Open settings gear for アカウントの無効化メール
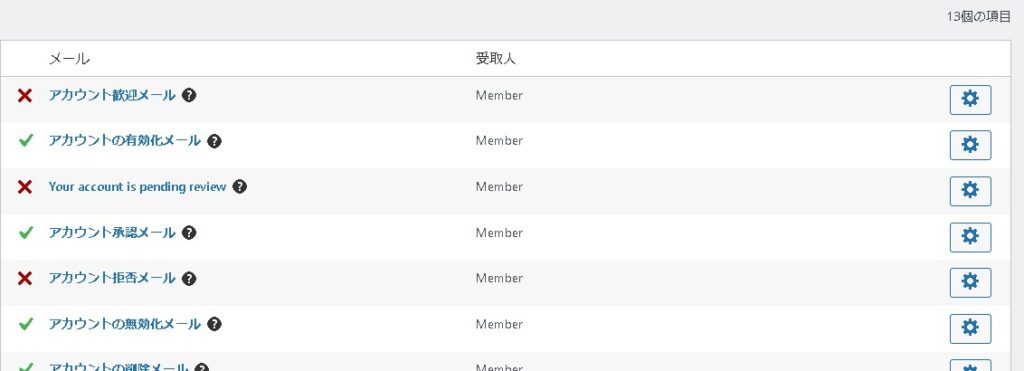This screenshot has height=371, width=1024. pyautogui.click(x=970, y=329)
